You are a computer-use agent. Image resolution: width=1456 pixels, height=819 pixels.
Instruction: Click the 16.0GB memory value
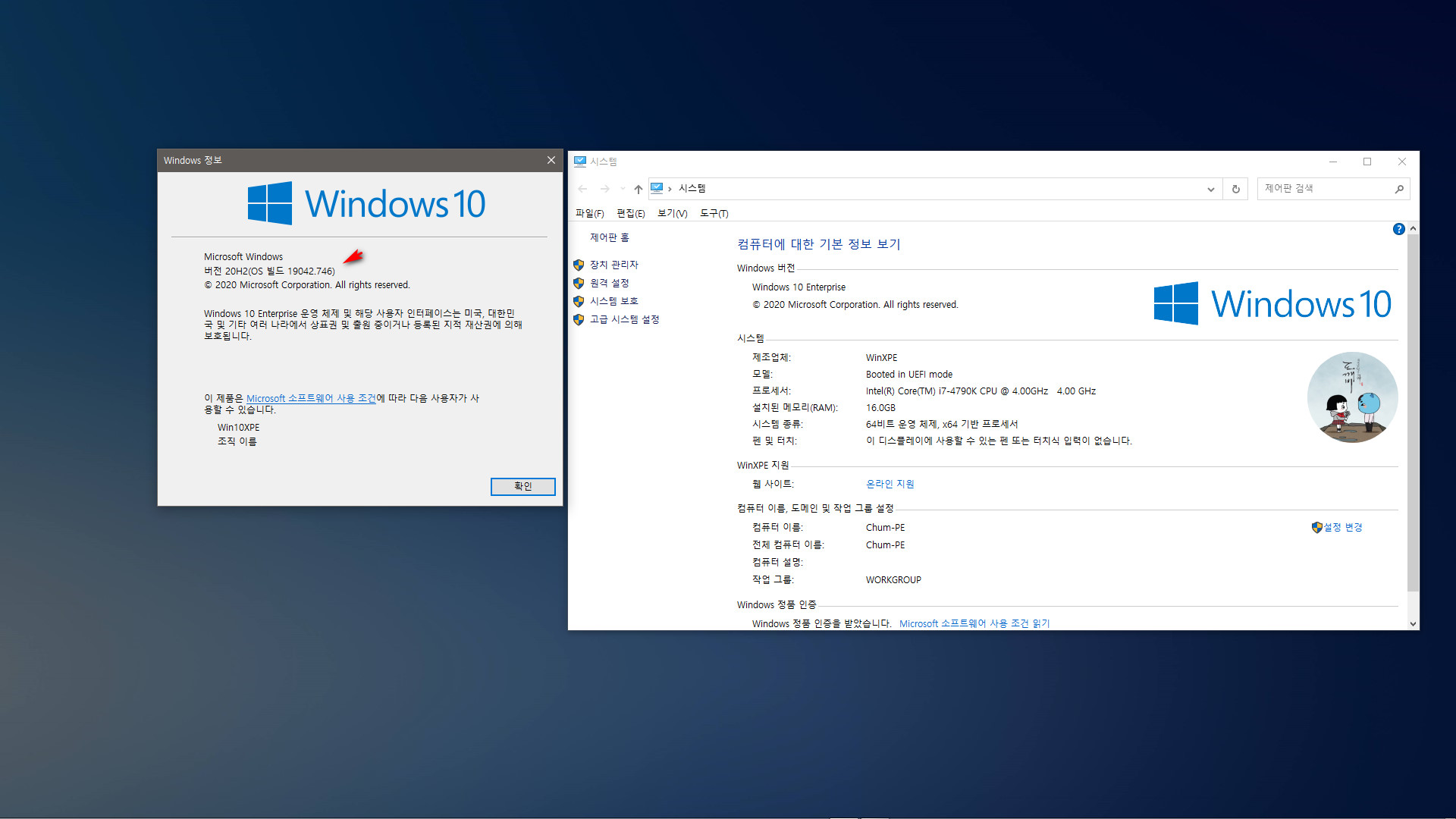point(880,408)
